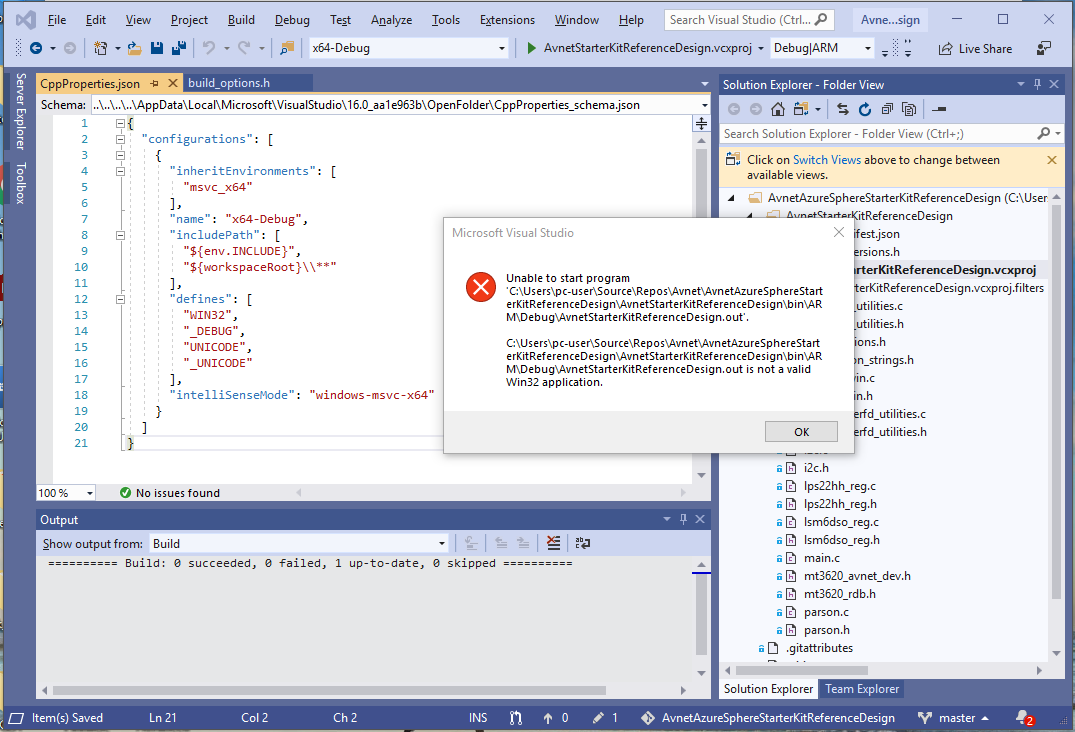
Task: Click the Open File toolbar icon
Action: [x=137, y=48]
